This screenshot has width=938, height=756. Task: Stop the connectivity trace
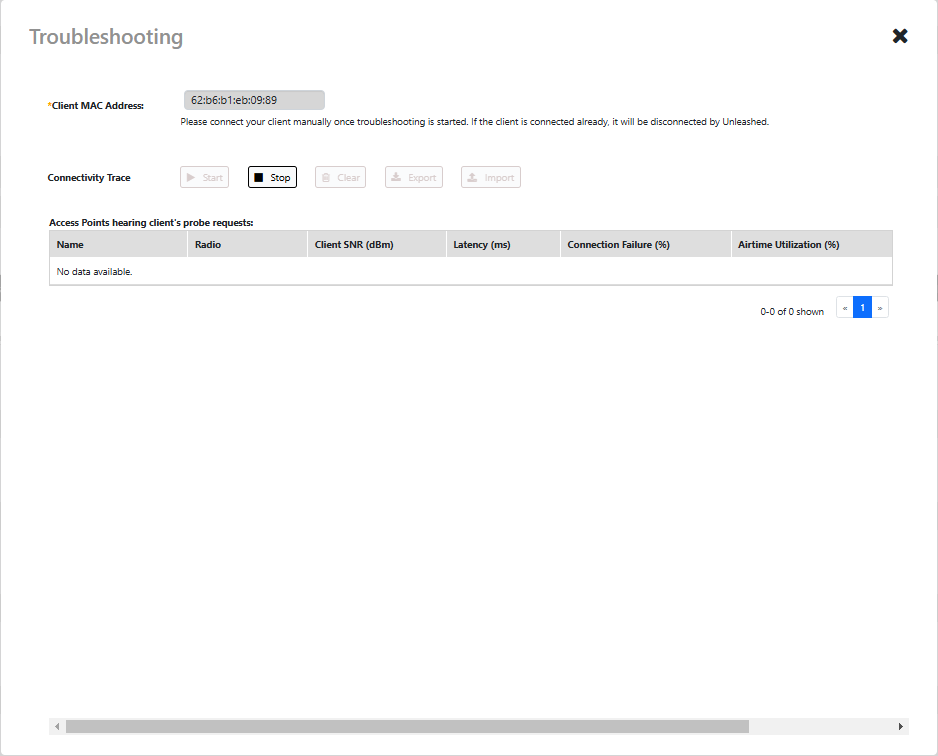tap(272, 178)
